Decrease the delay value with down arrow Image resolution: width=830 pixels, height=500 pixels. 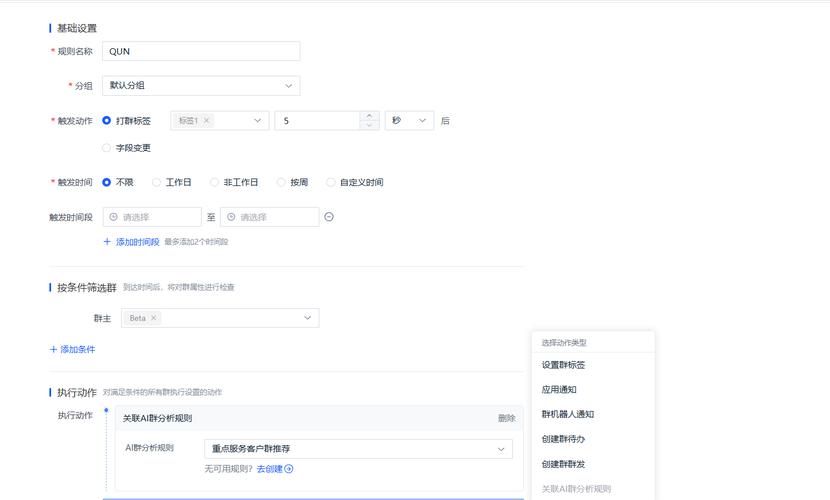click(369, 125)
